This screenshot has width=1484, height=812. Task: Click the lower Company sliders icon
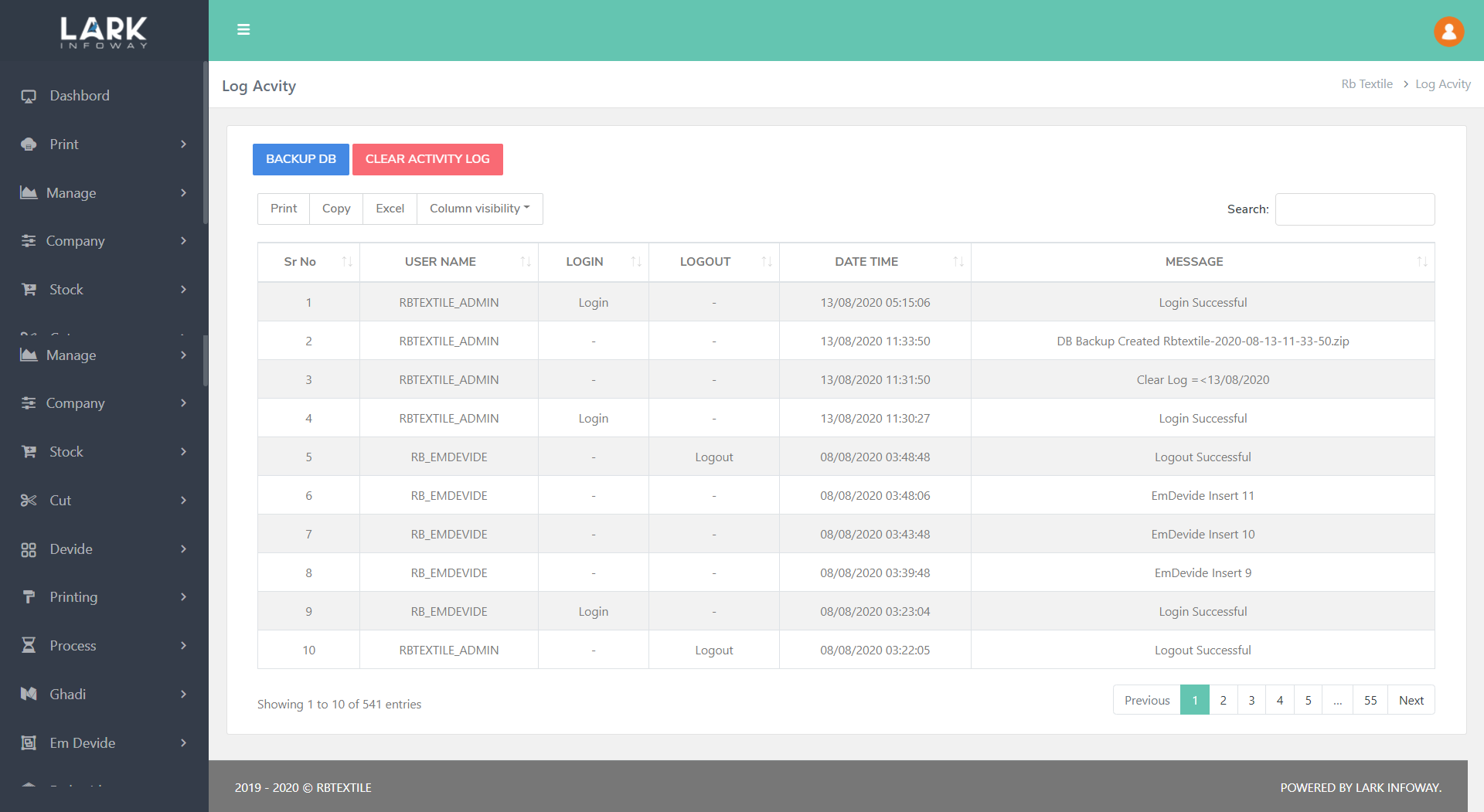[29, 403]
